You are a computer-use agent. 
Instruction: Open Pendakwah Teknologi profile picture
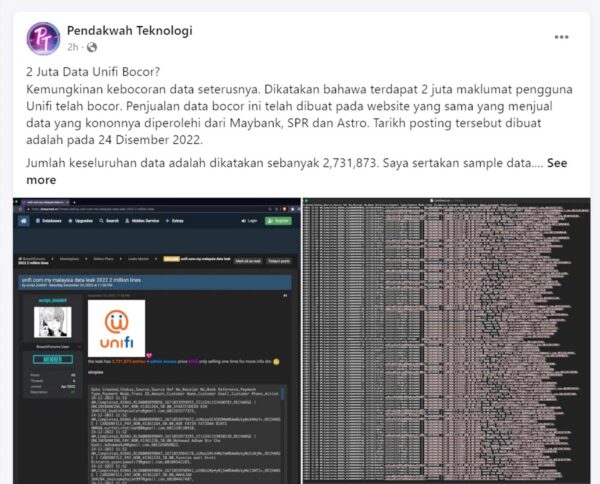tap(42, 38)
